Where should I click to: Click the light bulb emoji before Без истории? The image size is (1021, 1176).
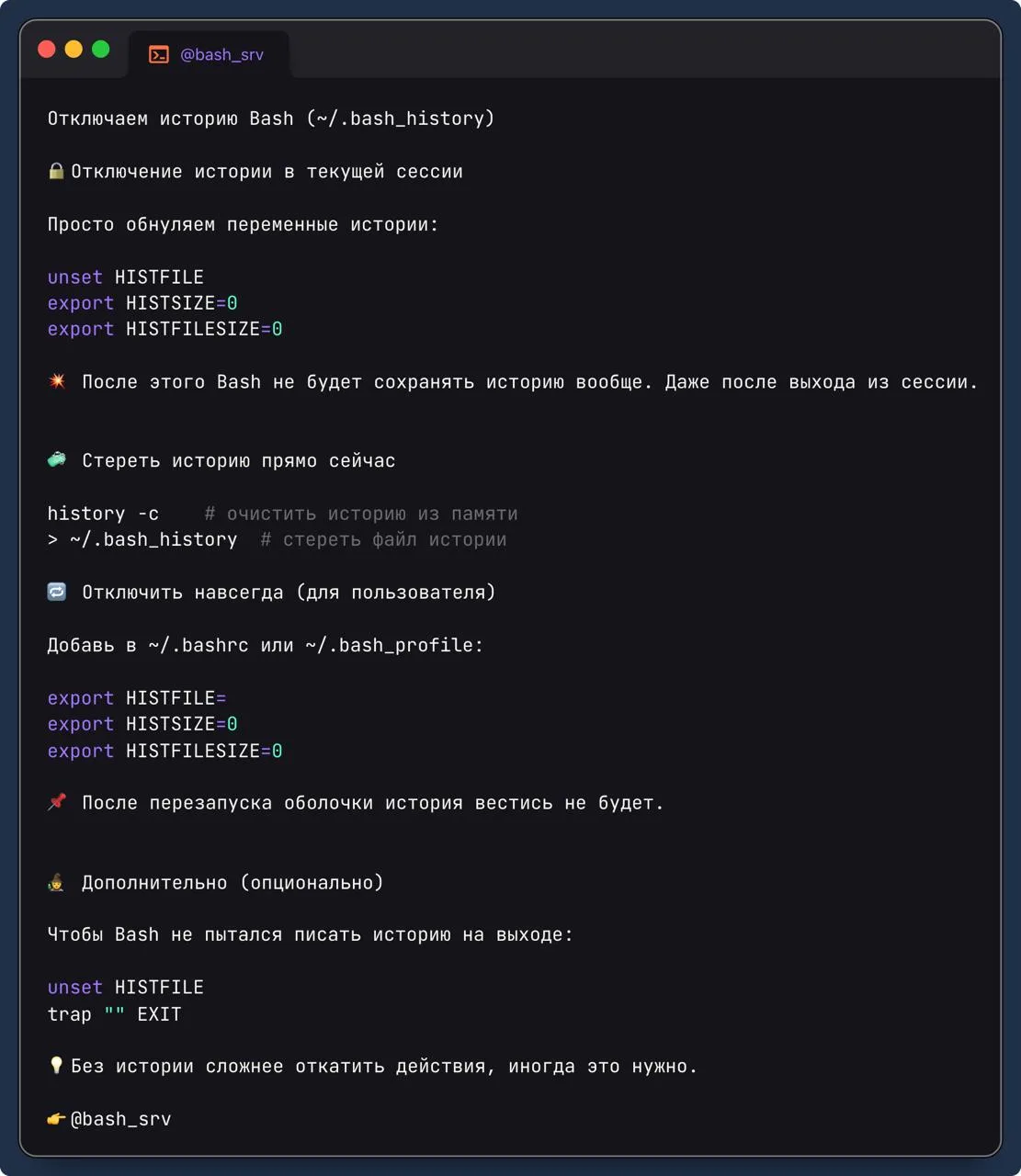[56, 1066]
